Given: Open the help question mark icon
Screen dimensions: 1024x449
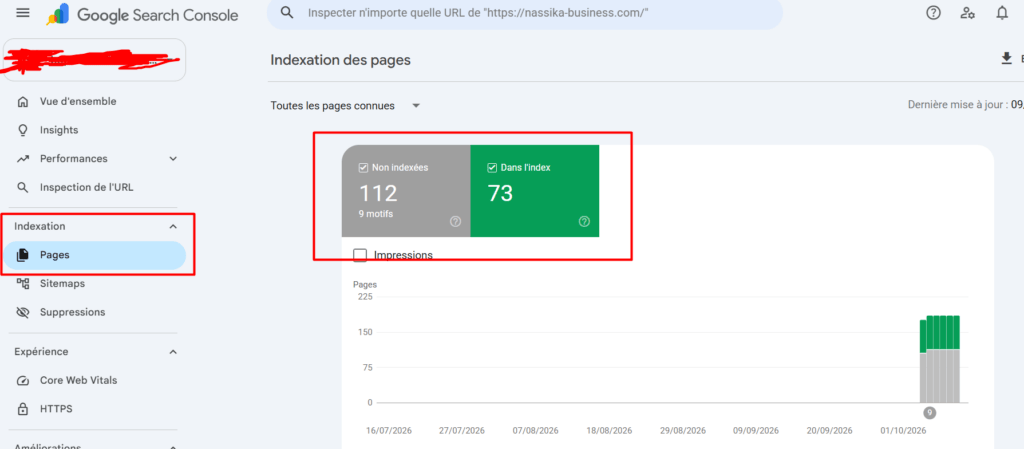Looking at the screenshot, I should (x=933, y=13).
